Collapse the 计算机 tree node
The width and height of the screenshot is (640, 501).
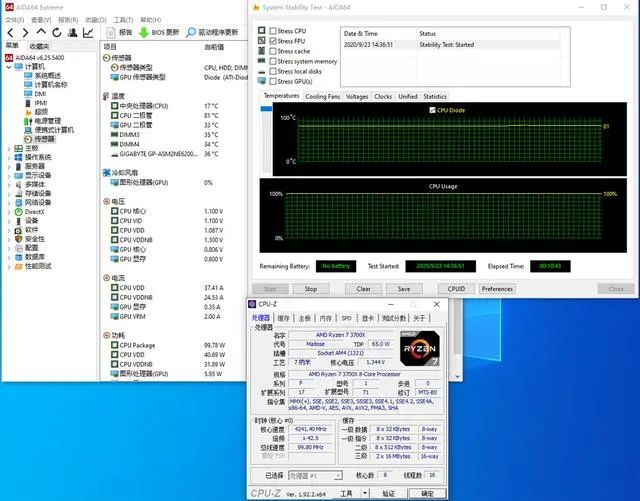click(9, 67)
